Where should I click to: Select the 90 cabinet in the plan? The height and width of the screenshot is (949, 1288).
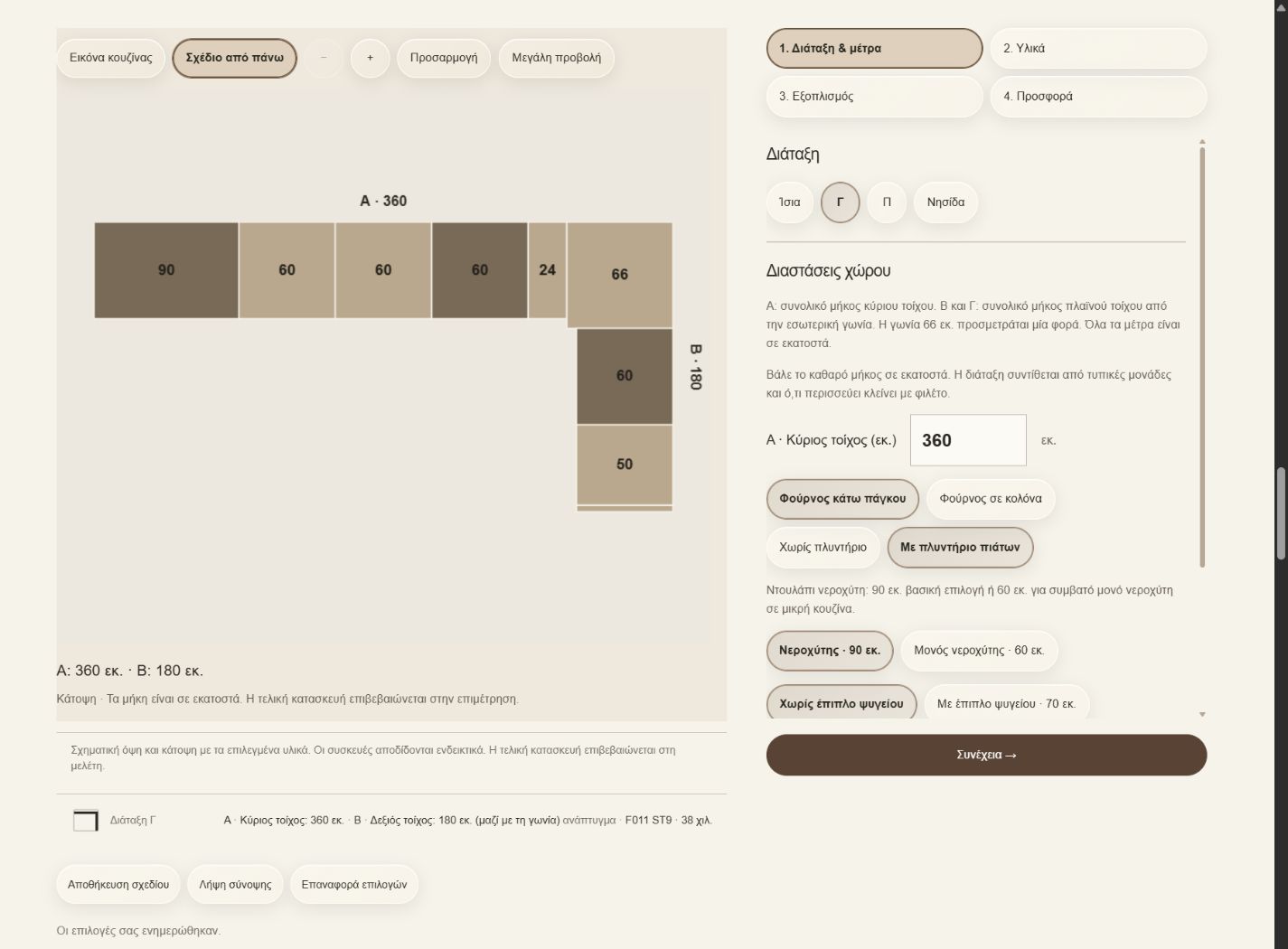click(x=166, y=270)
